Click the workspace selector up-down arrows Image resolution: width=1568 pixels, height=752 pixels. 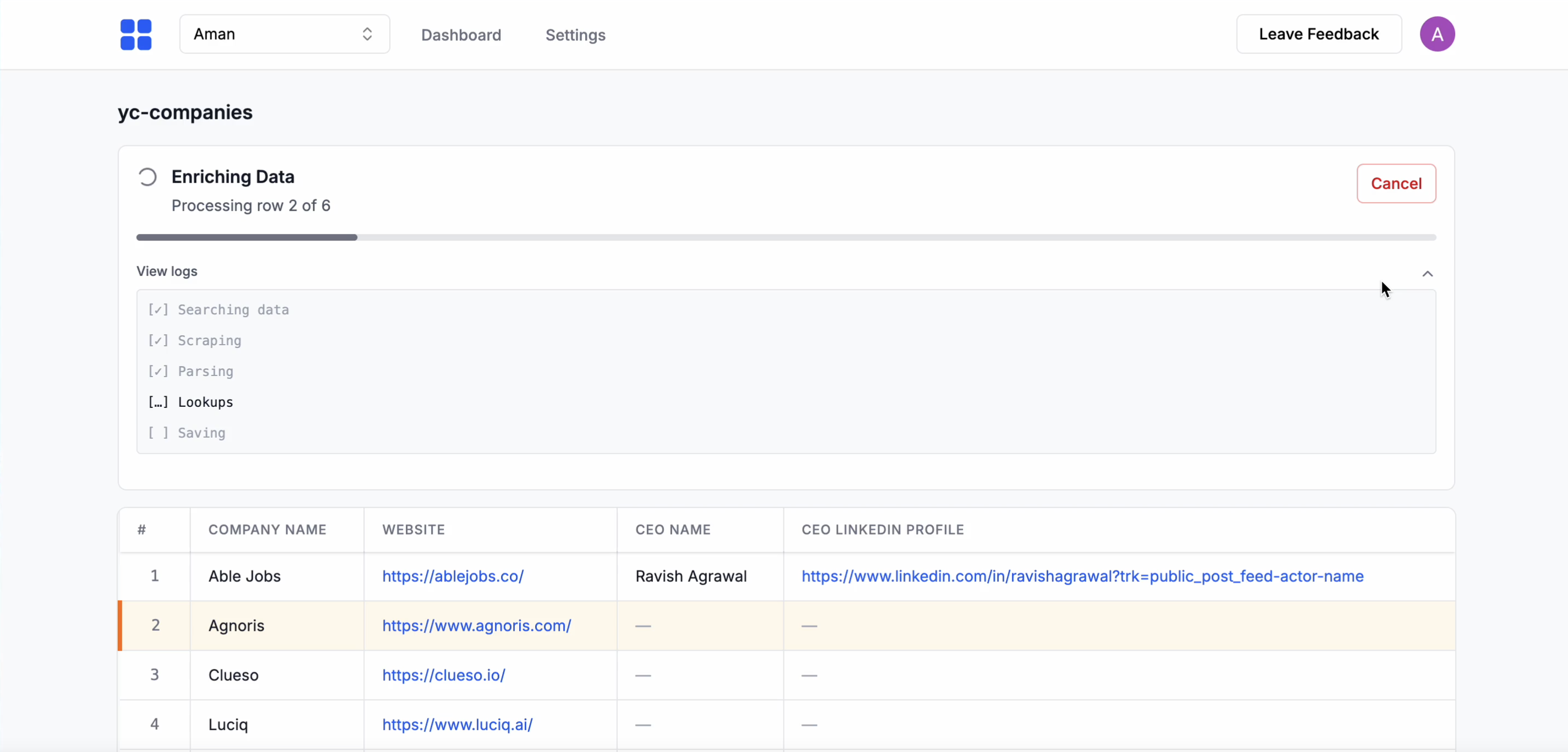click(367, 35)
